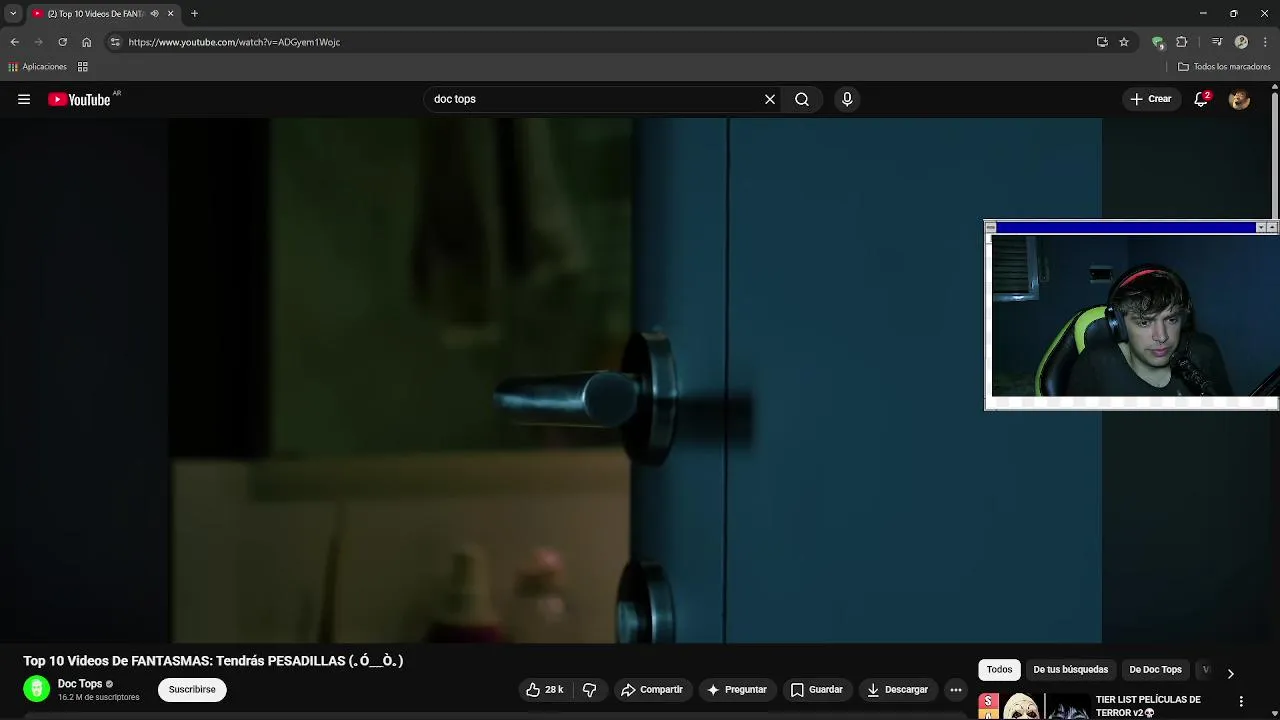Image resolution: width=1280 pixels, height=720 pixels.
Task: Click the Preguntar button
Action: tap(737, 689)
